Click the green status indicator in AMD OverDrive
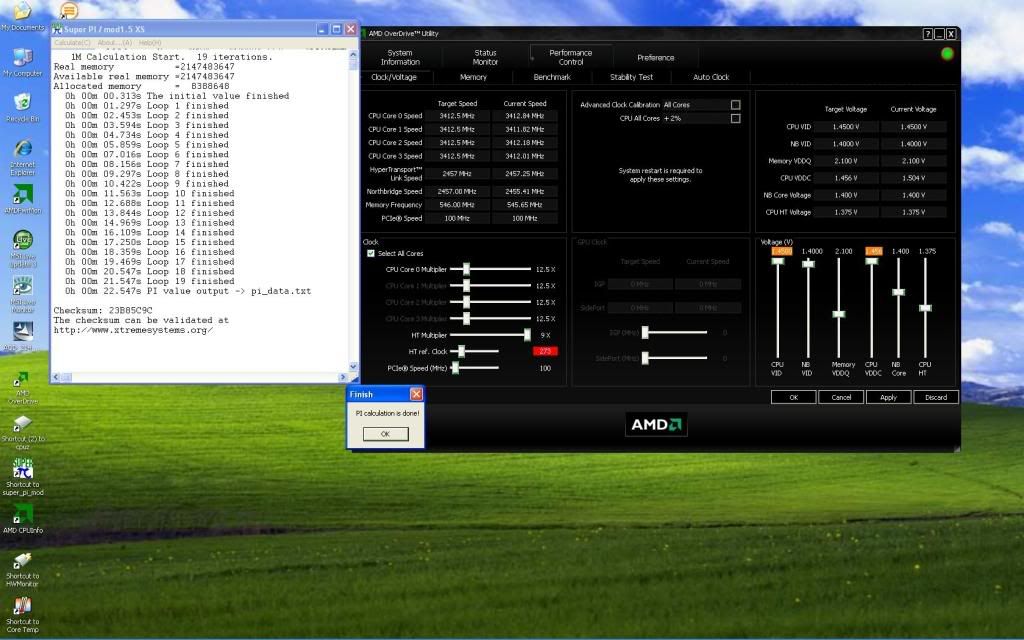This screenshot has width=1024, height=640. pyautogui.click(x=947, y=54)
